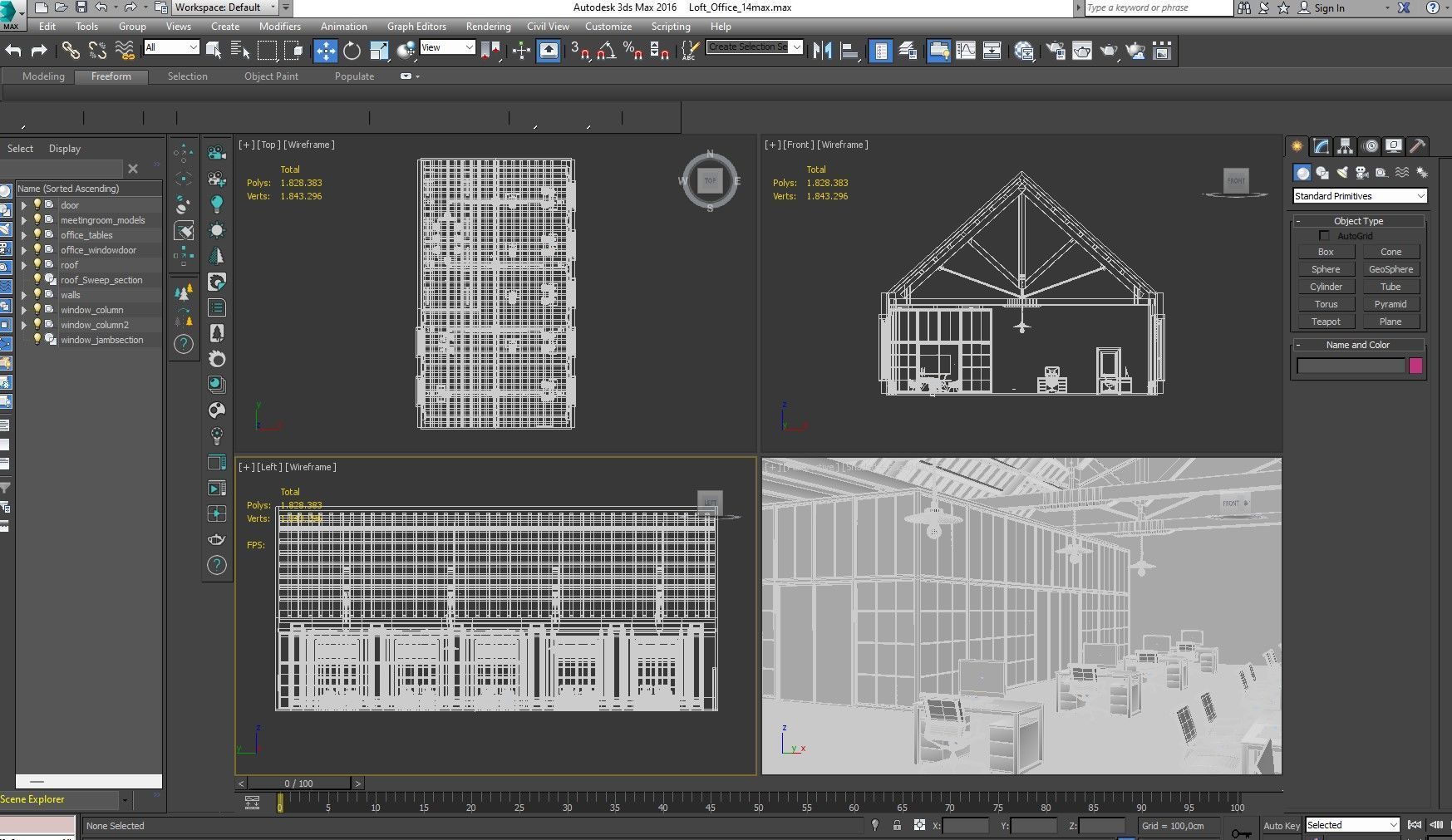Open Scene Explorer Display menu
The image size is (1452, 840).
pyautogui.click(x=64, y=149)
